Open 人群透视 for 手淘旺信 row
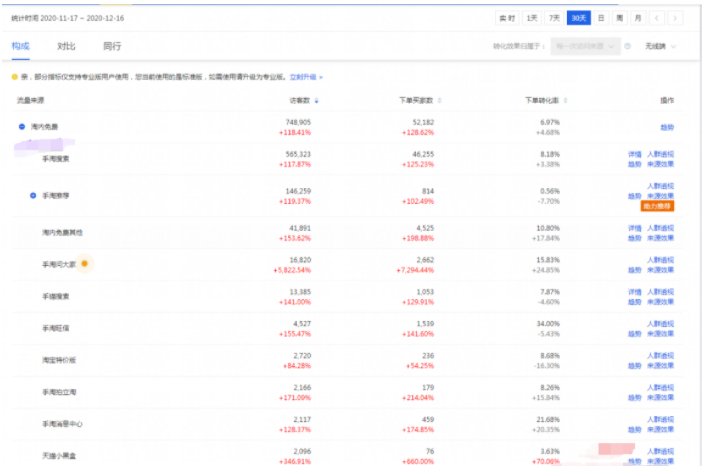The height and width of the screenshot is (466, 715). (660, 324)
